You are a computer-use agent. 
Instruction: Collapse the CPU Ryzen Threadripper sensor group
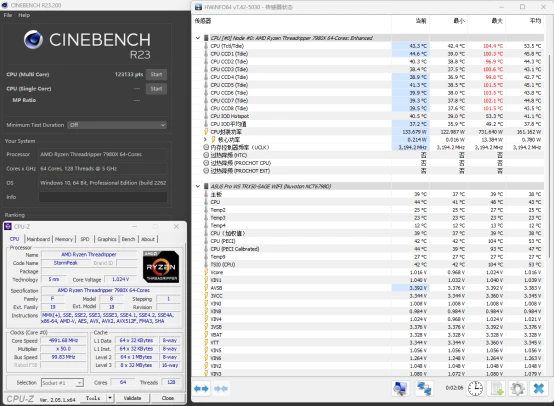click(x=198, y=38)
